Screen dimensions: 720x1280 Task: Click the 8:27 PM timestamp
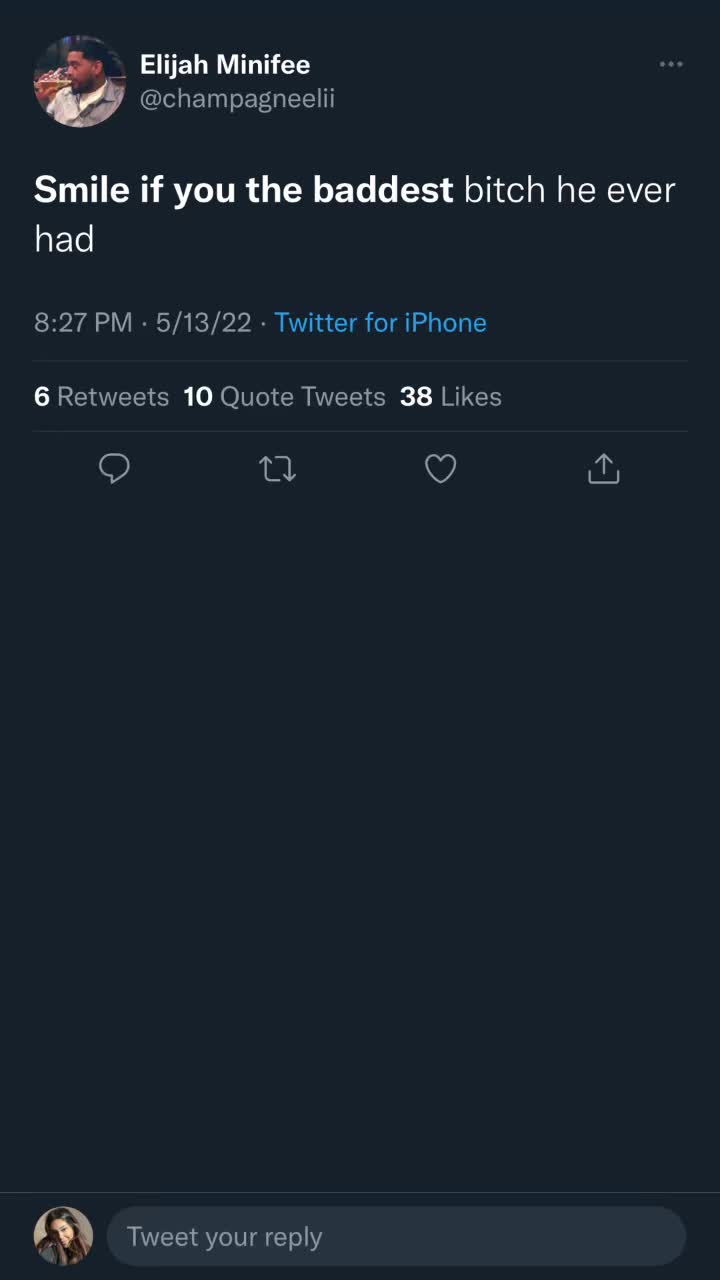coord(83,322)
